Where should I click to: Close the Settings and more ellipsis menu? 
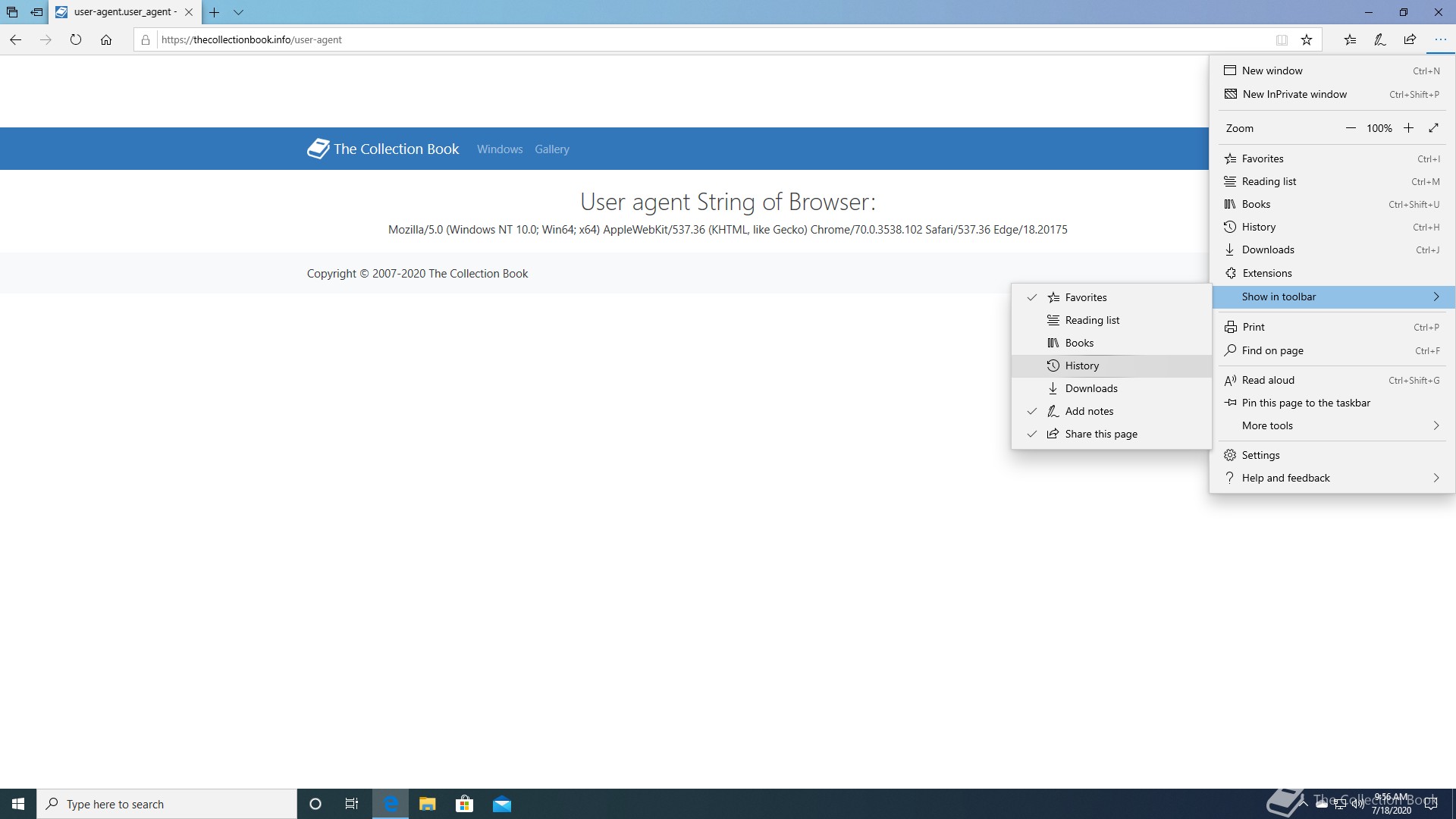point(1440,39)
